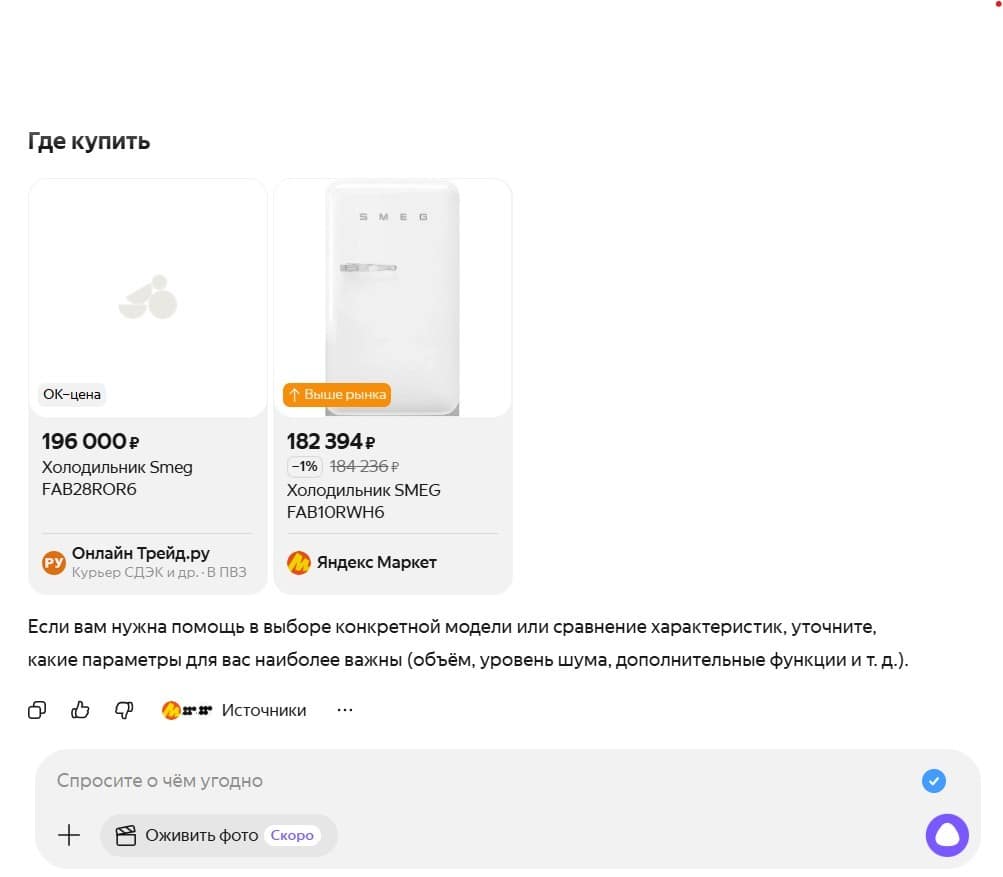Click the Yandex Market logo icon
Viewport: 1003px width, 877px height.
298,563
